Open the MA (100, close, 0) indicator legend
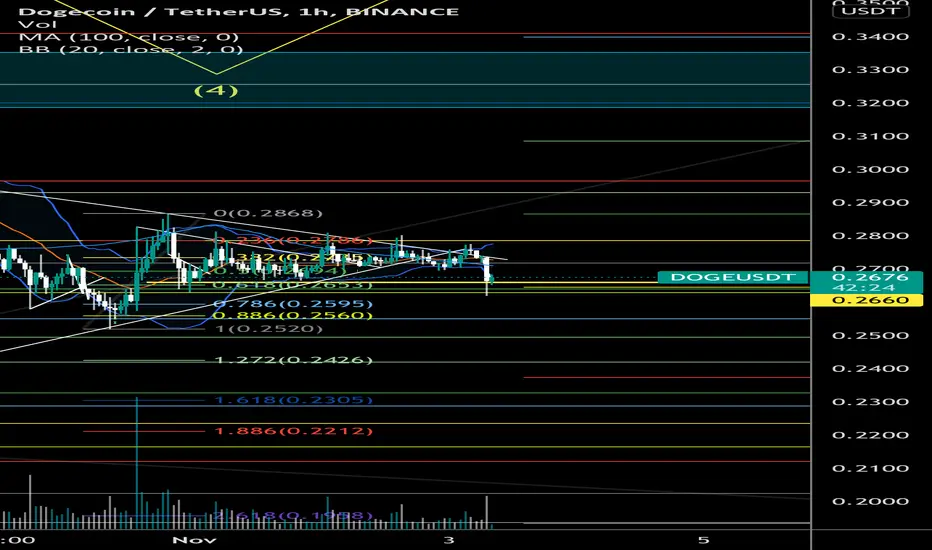Screen dimensions: 932x550 [128, 37]
